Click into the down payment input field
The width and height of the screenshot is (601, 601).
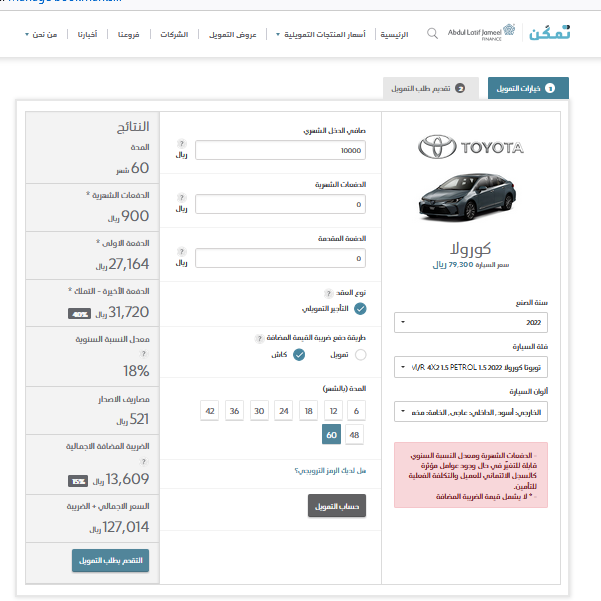tap(280, 258)
